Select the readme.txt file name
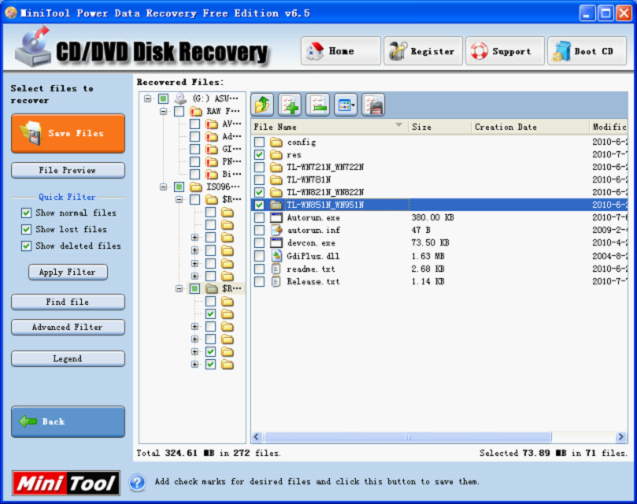The image size is (637, 504). click(x=311, y=269)
